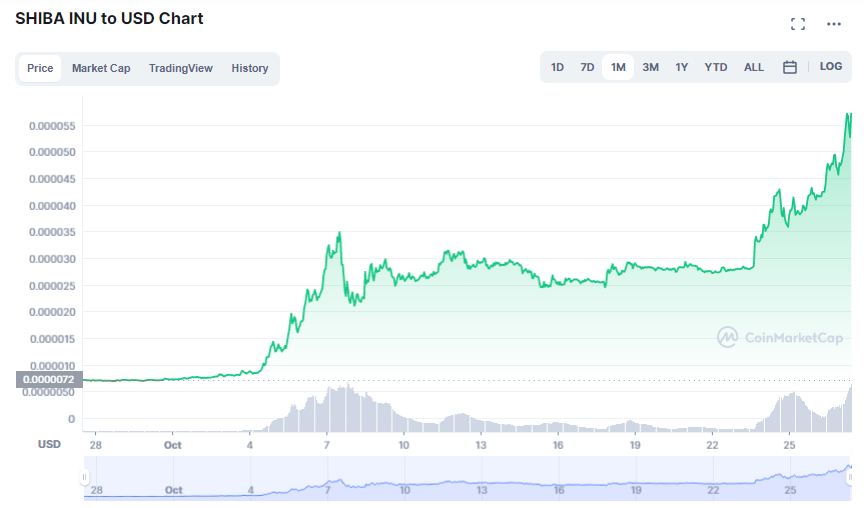Click the price peak near Oct 7
864x508 pixels.
(340, 233)
